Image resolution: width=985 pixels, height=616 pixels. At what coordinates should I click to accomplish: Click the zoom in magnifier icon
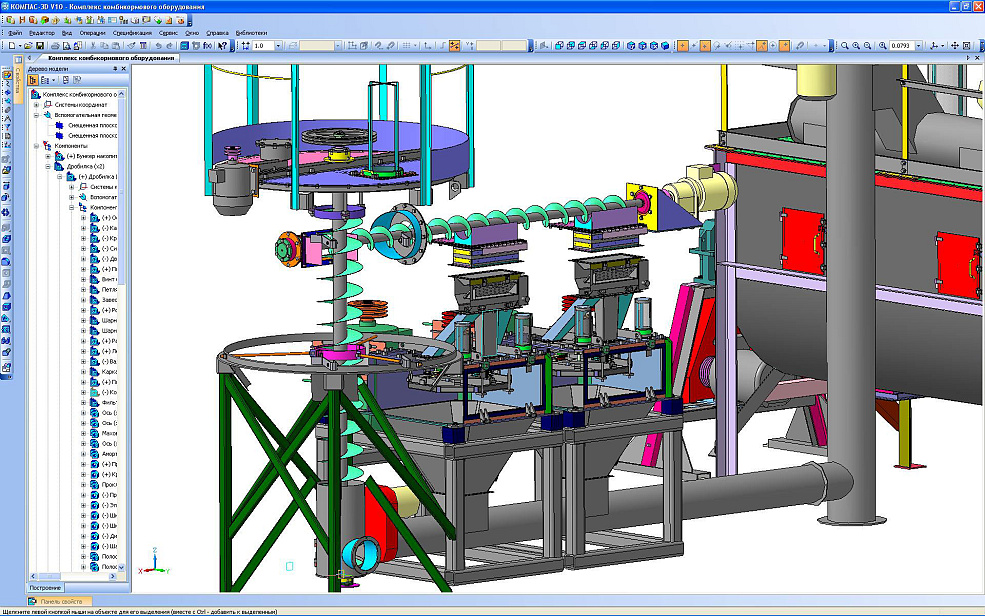pos(856,46)
